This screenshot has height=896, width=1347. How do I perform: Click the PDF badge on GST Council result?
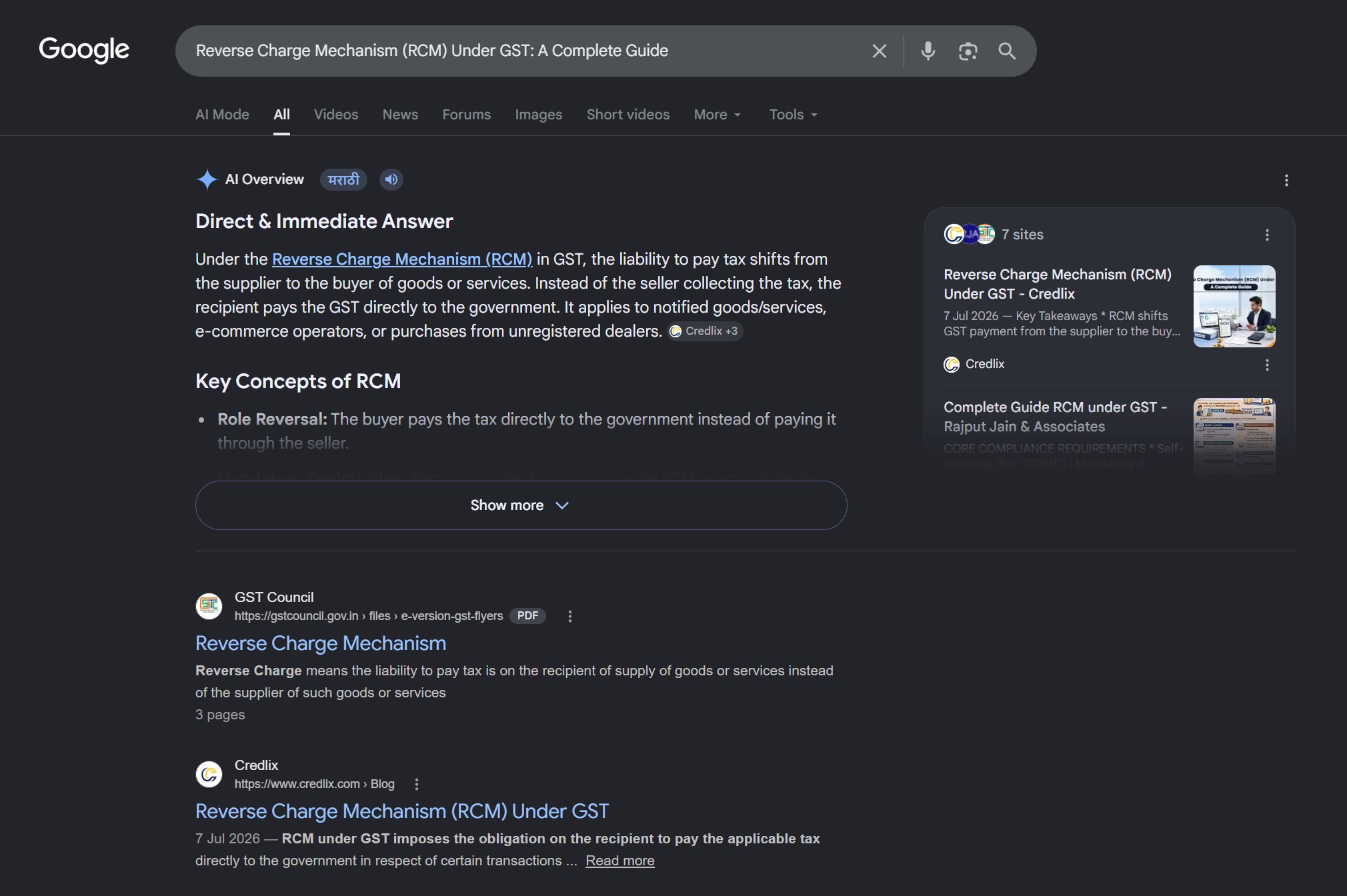click(x=527, y=616)
